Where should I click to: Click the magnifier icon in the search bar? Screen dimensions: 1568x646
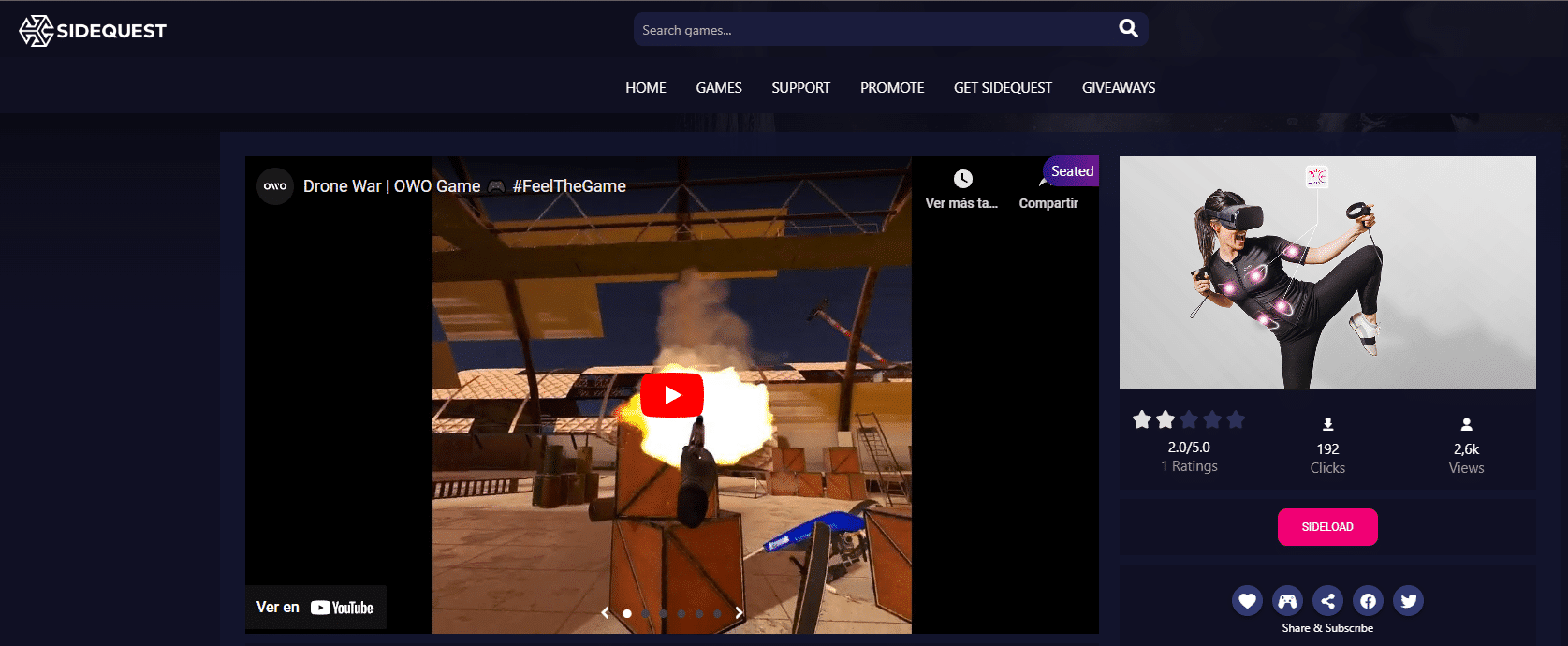[x=1128, y=29]
